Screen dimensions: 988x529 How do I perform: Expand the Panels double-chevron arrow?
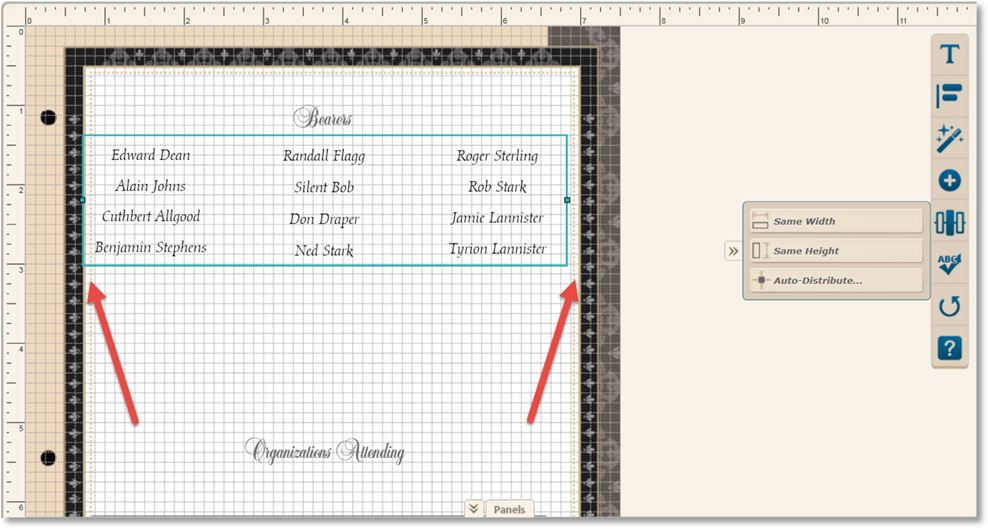tap(473, 509)
